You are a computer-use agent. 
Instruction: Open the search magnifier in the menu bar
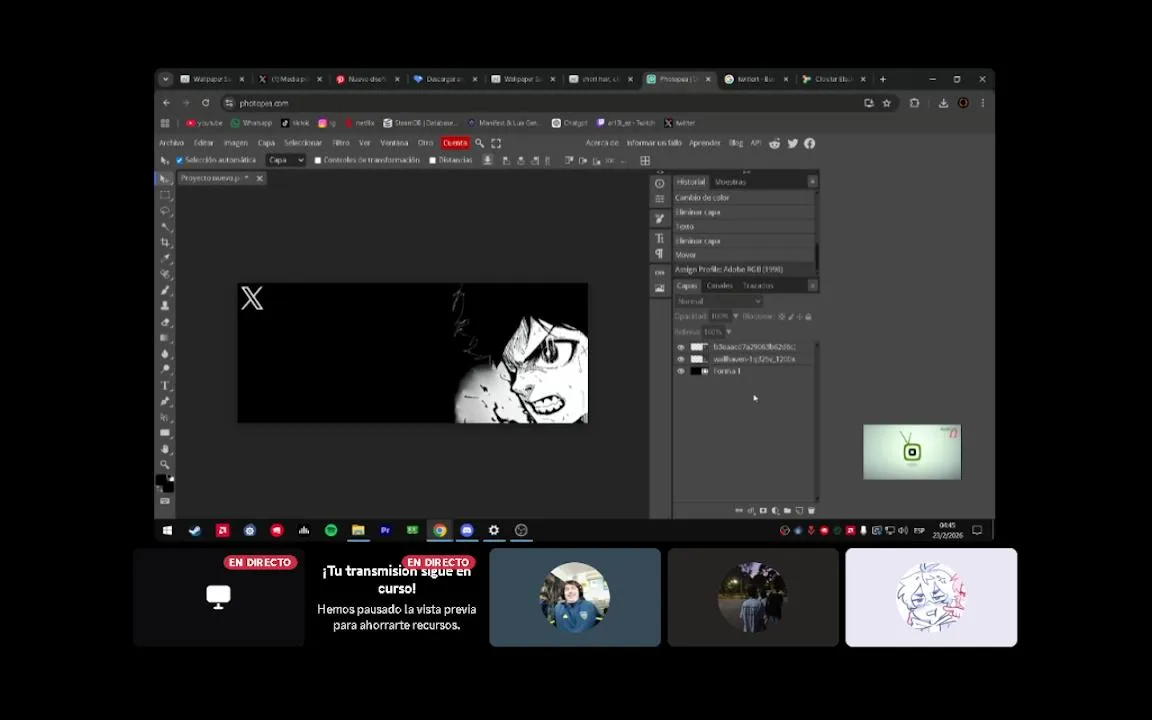point(480,143)
